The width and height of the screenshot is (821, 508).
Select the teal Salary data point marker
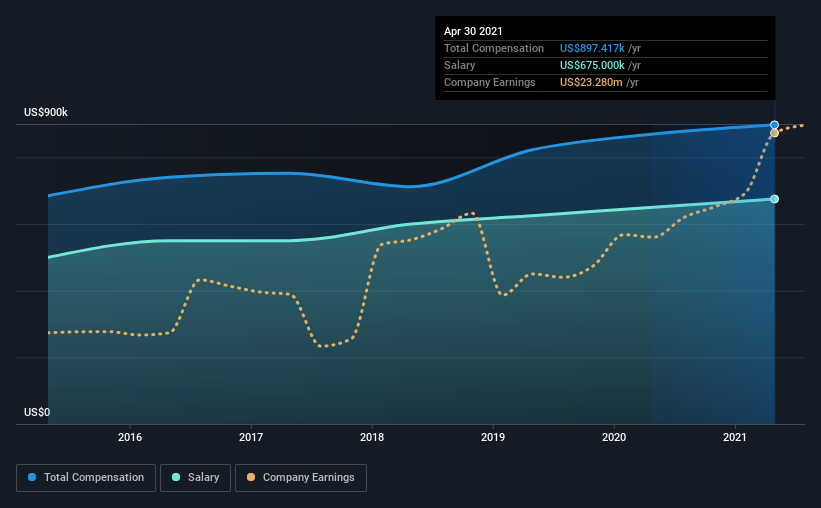(x=774, y=199)
